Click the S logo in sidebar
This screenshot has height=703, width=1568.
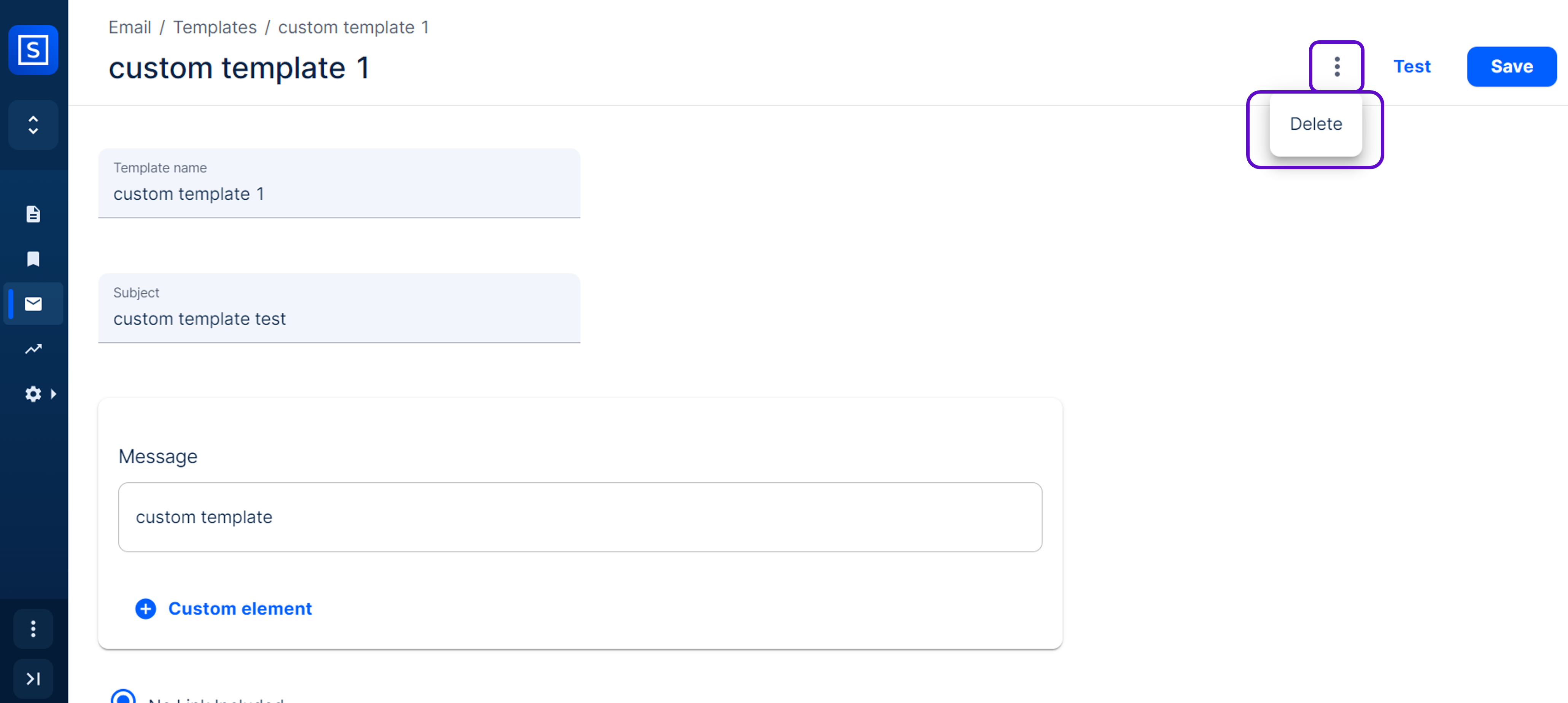click(x=33, y=50)
